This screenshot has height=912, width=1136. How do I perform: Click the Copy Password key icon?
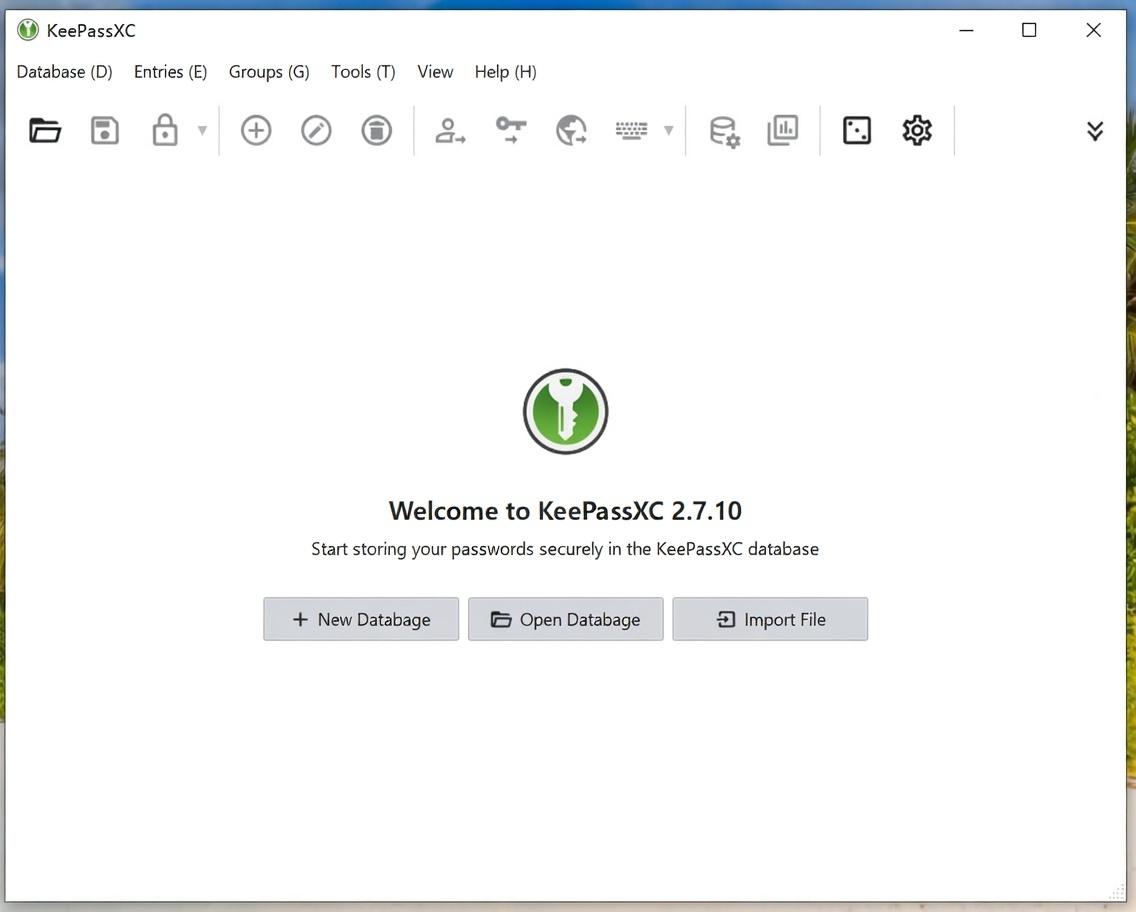point(511,130)
